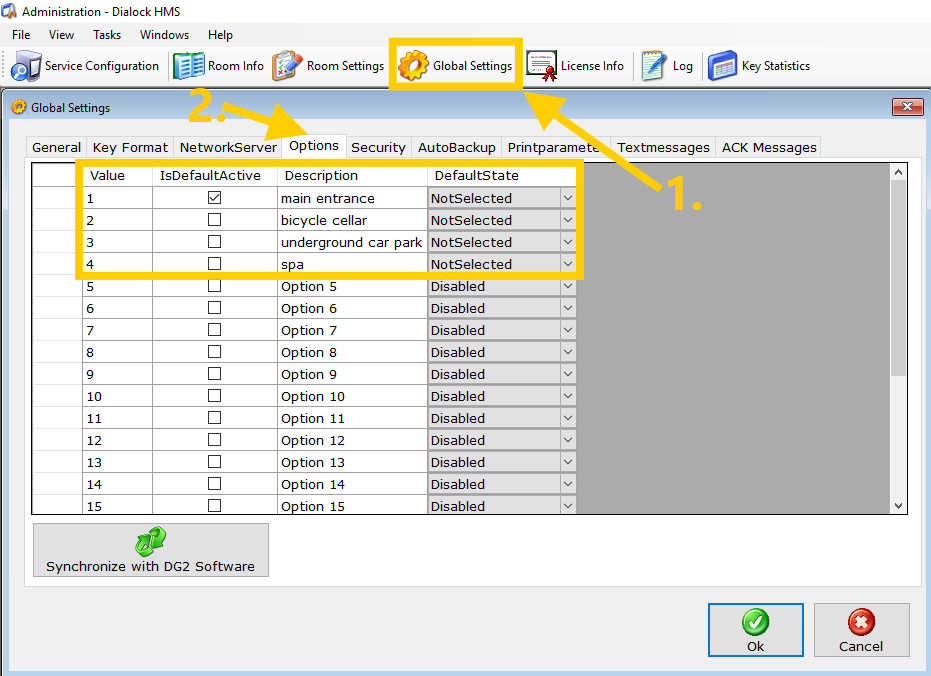The width and height of the screenshot is (931, 676).
Task: Open Room Settings from the toolbar
Action: [288, 66]
